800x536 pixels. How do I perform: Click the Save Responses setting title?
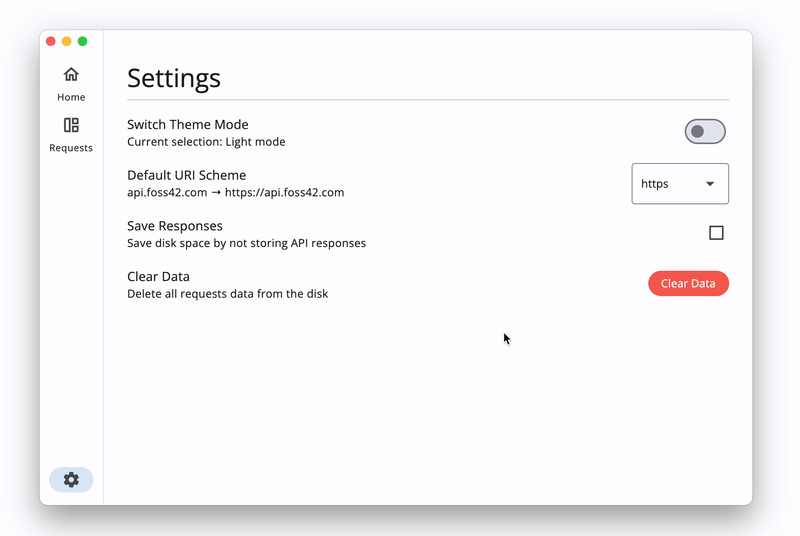175,226
